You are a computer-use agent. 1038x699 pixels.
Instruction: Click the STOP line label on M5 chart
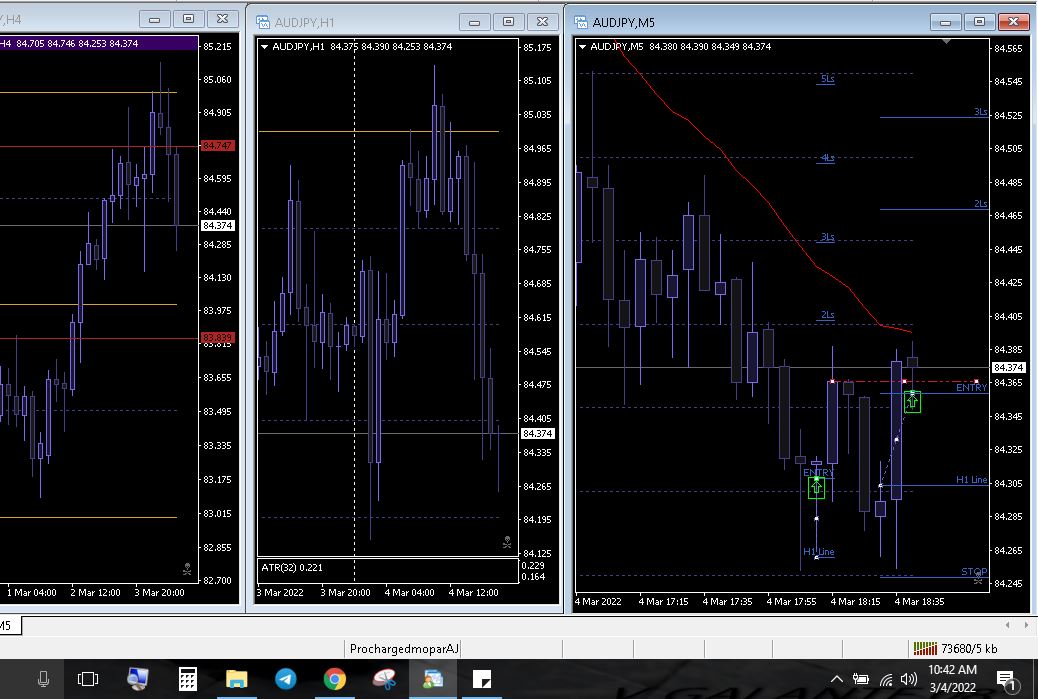(973, 572)
